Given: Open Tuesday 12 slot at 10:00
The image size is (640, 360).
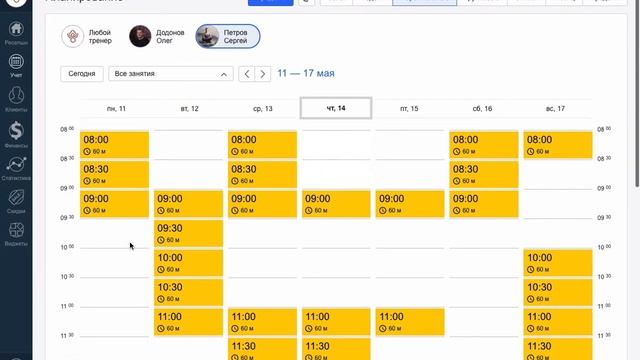Looking at the screenshot, I should [188, 262].
